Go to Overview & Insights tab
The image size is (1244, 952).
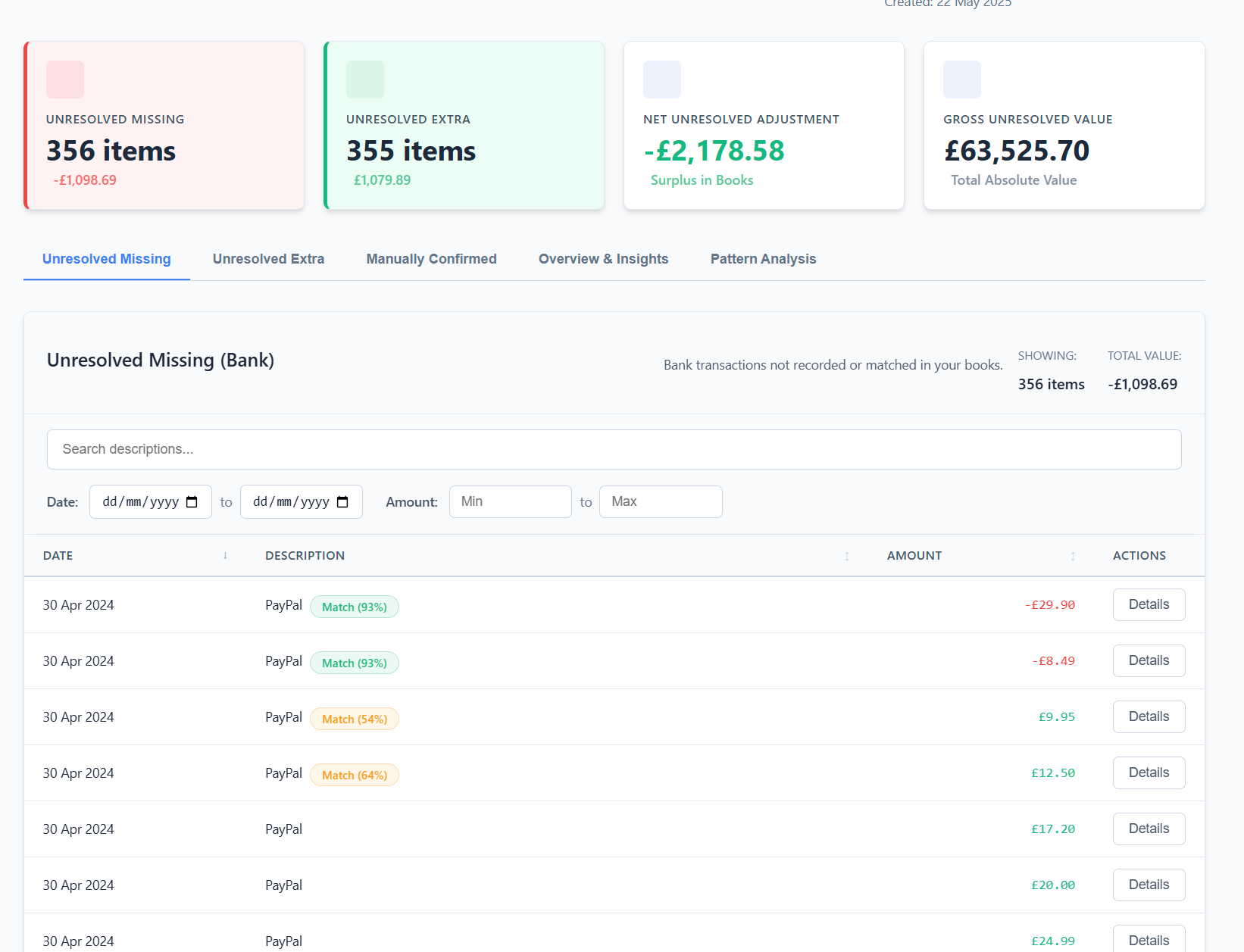603,259
